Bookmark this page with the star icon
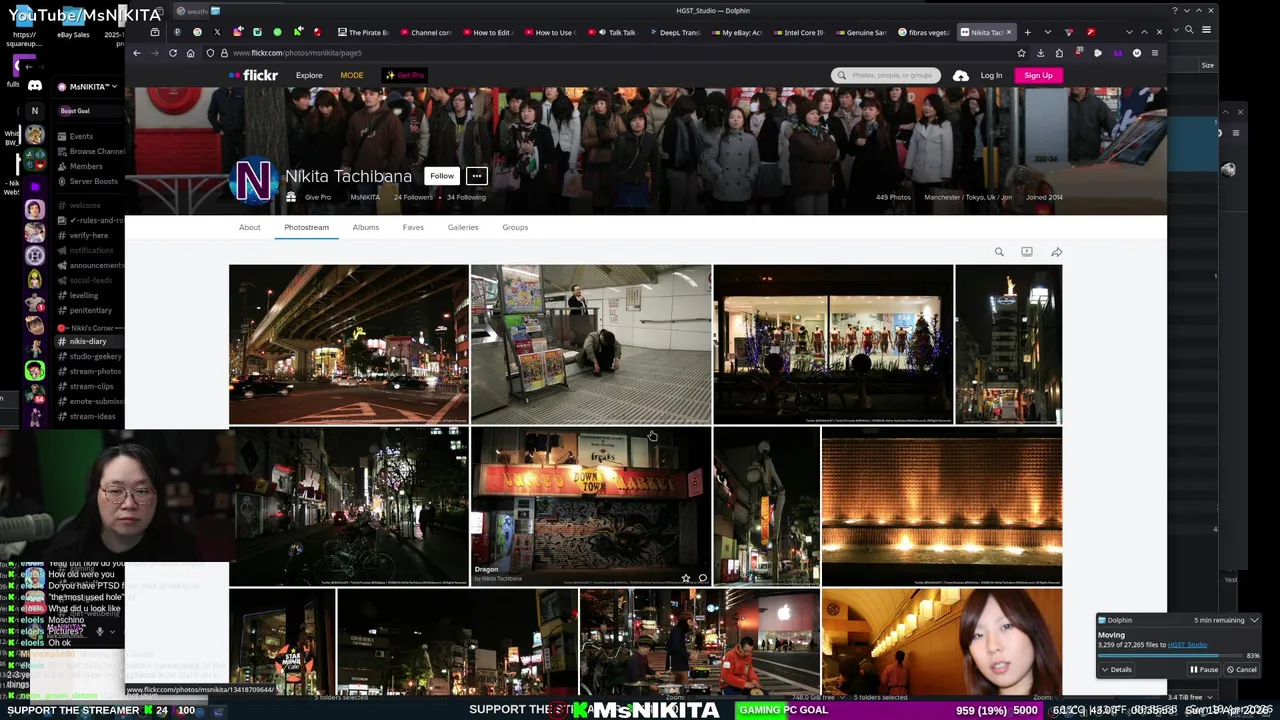1280x720 pixels. click(x=1021, y=53)
